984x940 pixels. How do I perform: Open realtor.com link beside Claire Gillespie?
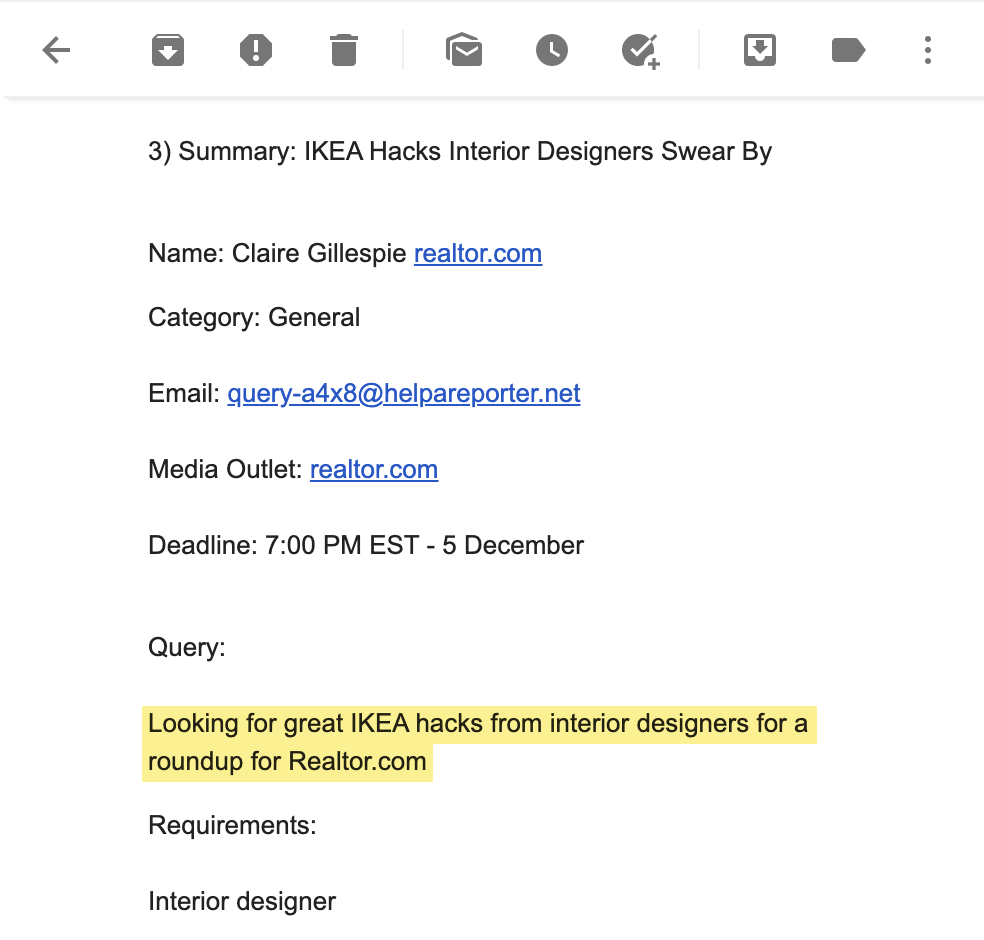coord(478,254)
